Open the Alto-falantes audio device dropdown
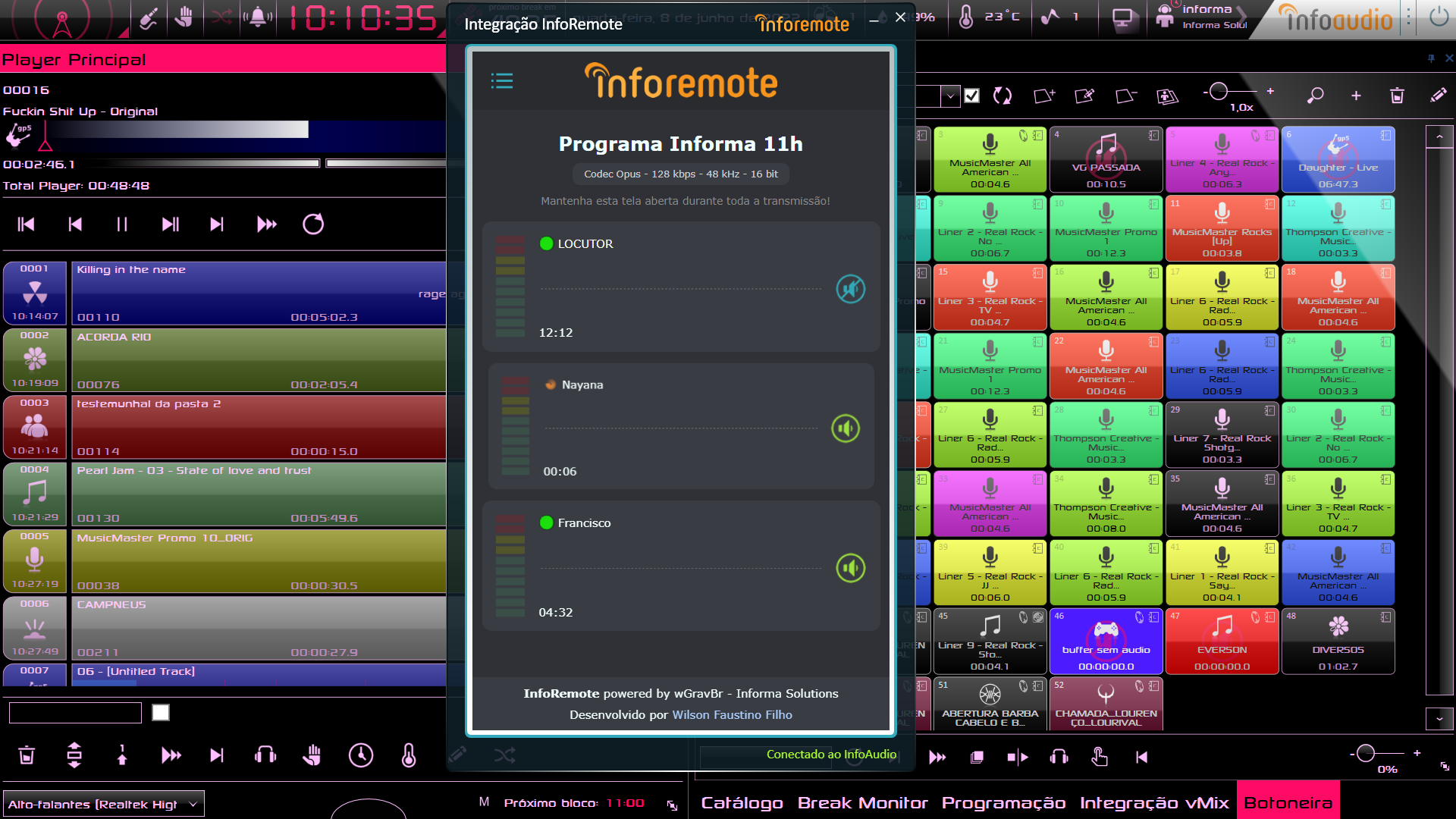1456x819 pixels. point(193,804)
